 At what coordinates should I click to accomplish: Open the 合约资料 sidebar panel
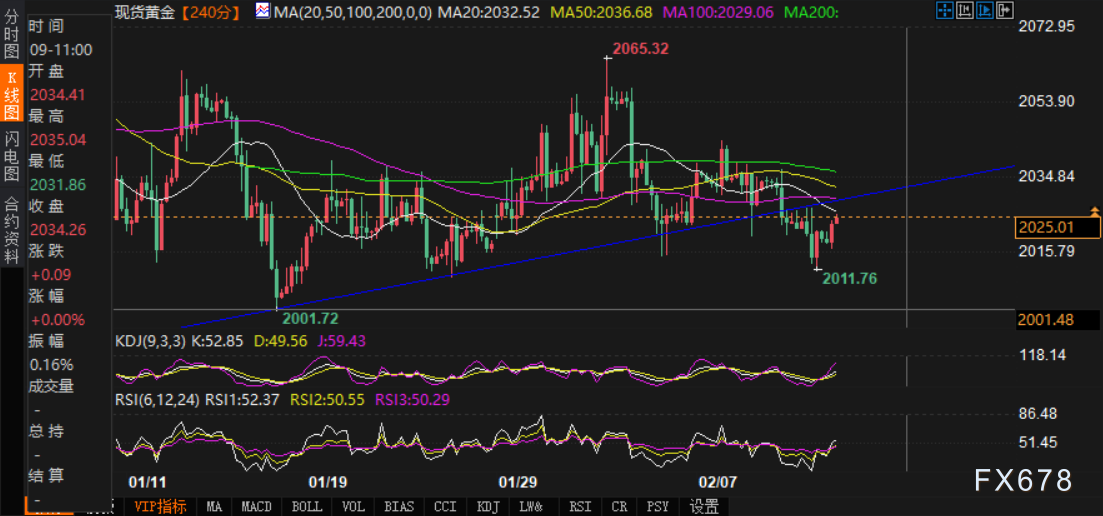[x=12, y=229]
